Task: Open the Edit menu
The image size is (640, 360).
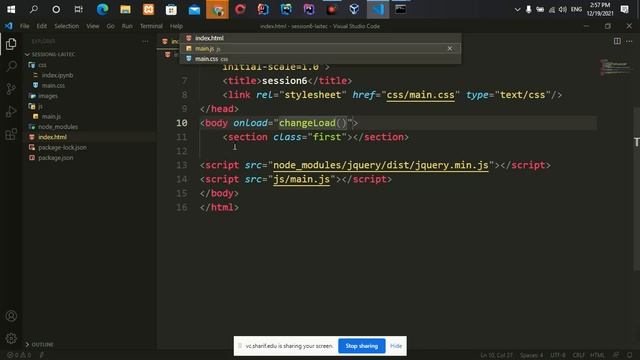Action: point(42,26)
